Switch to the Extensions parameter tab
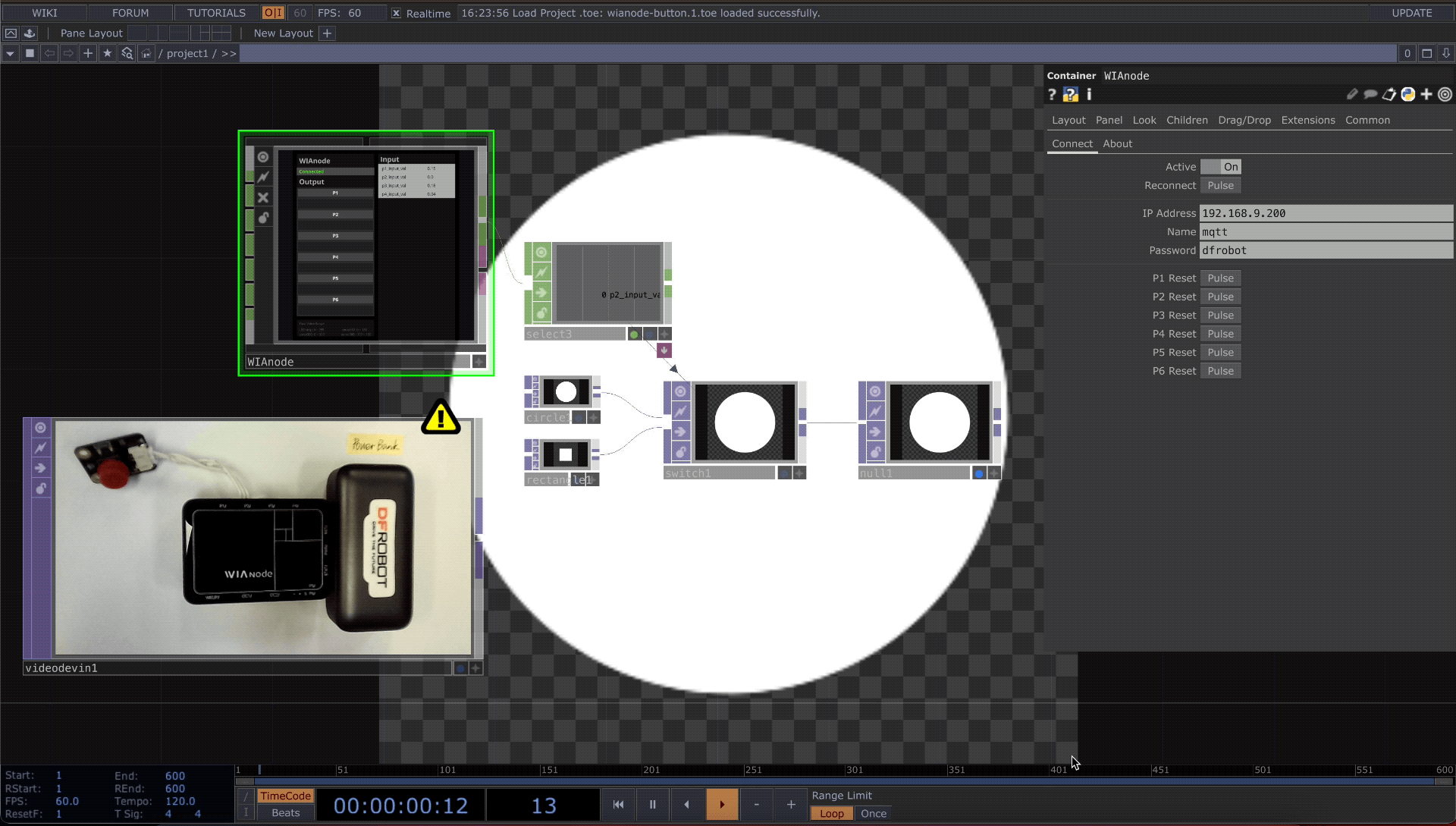Viewport: 1456px width, 826px height. coord(1307,121)
